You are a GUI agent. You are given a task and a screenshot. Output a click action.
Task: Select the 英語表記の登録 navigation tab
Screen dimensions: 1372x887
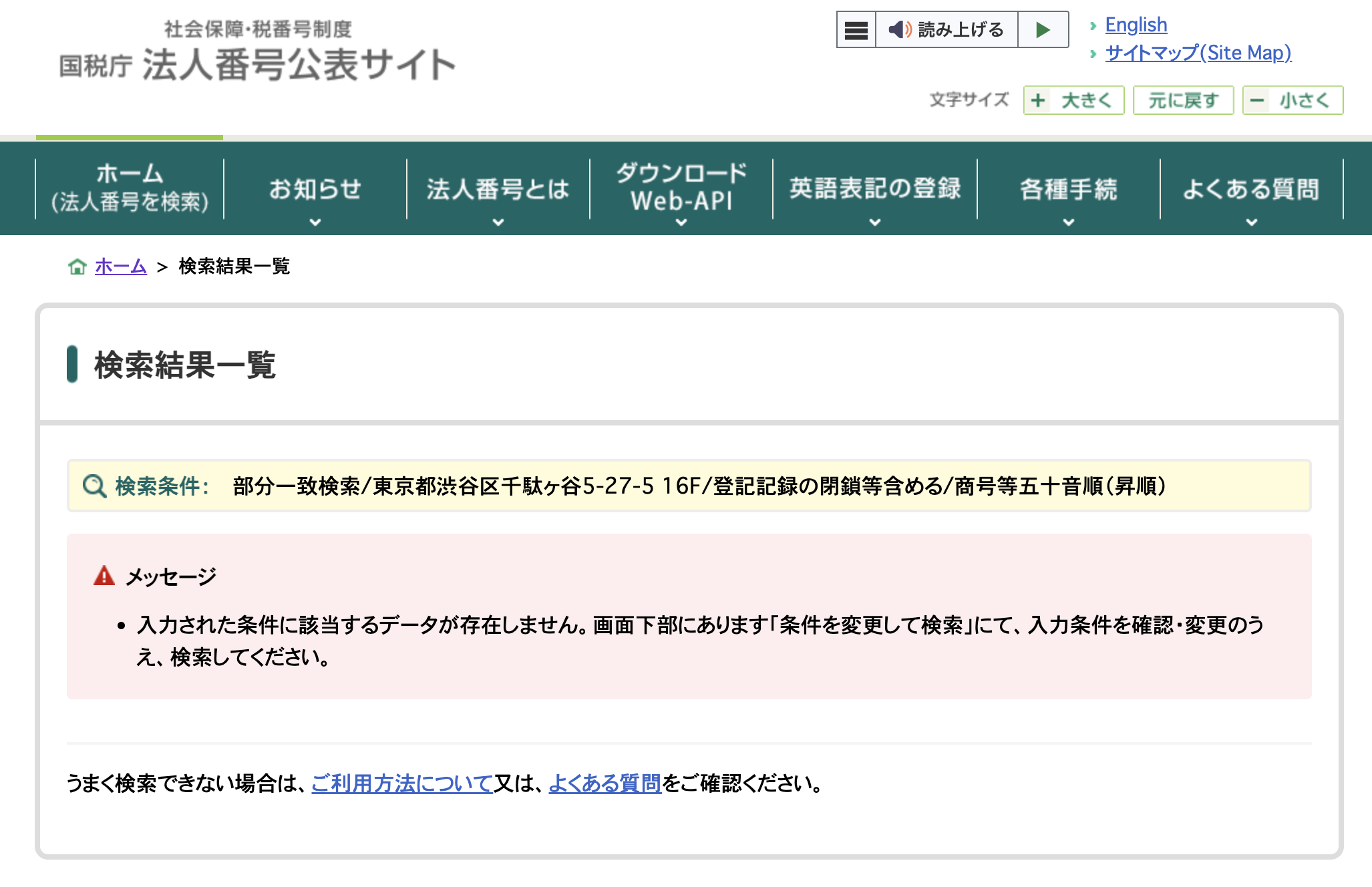875,189
